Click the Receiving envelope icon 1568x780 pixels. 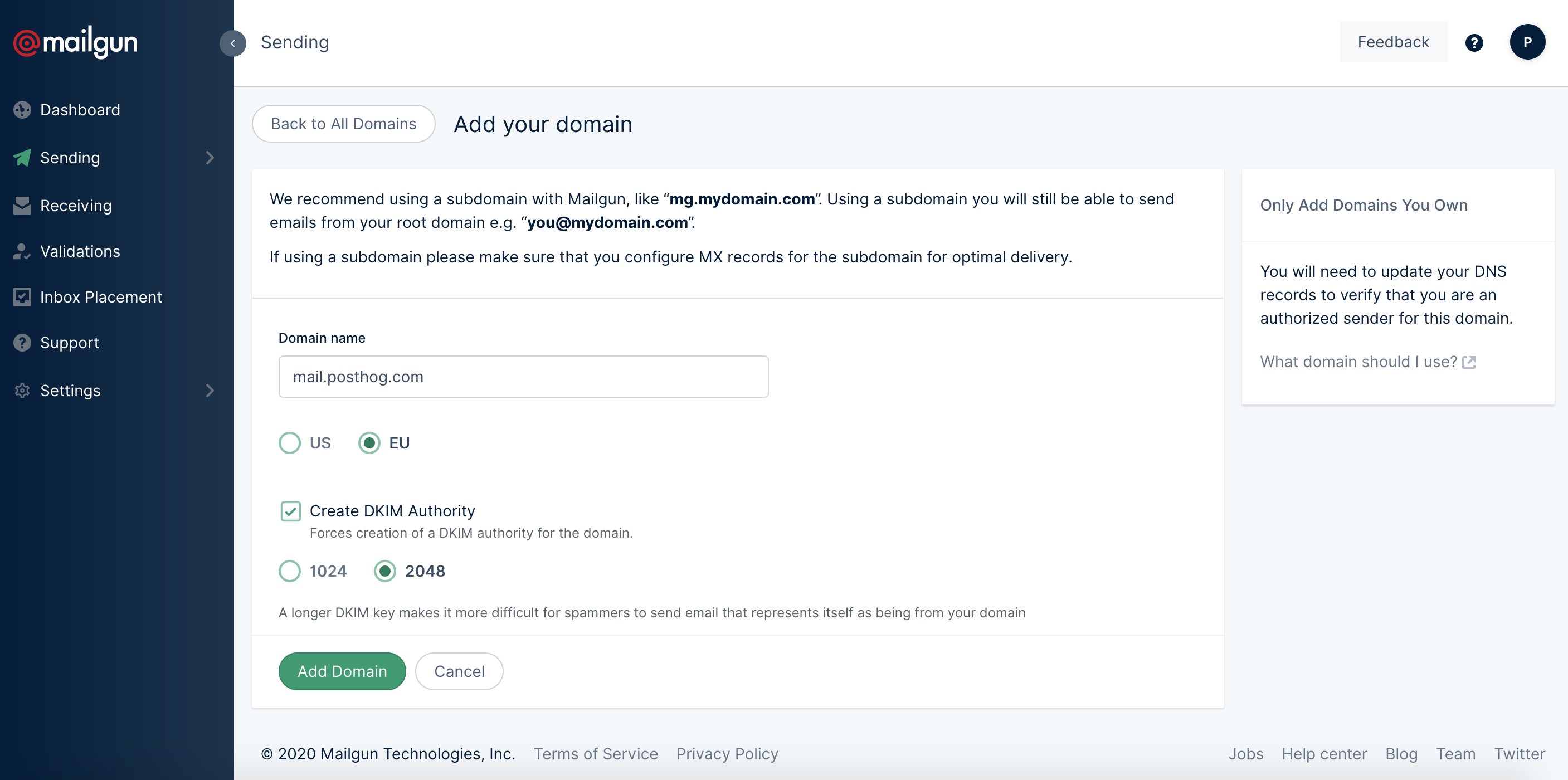tap(22, 206)
